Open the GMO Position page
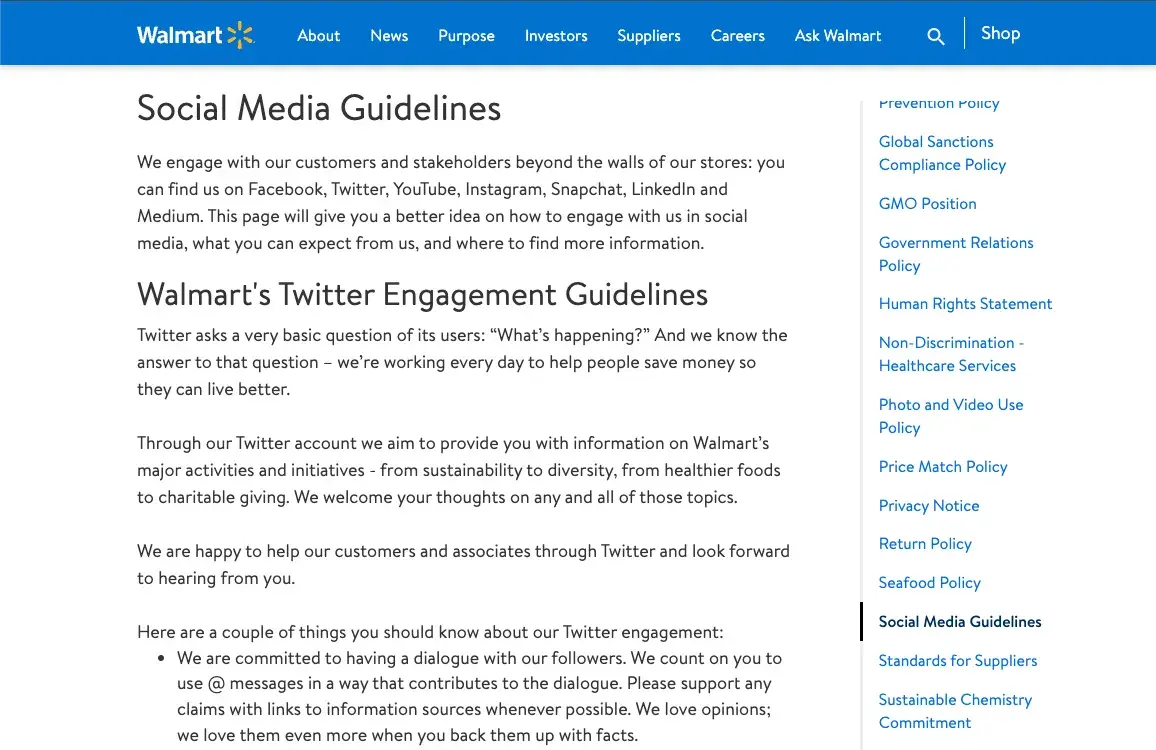This screenshot has height=750, width=1156. (927, 204)
